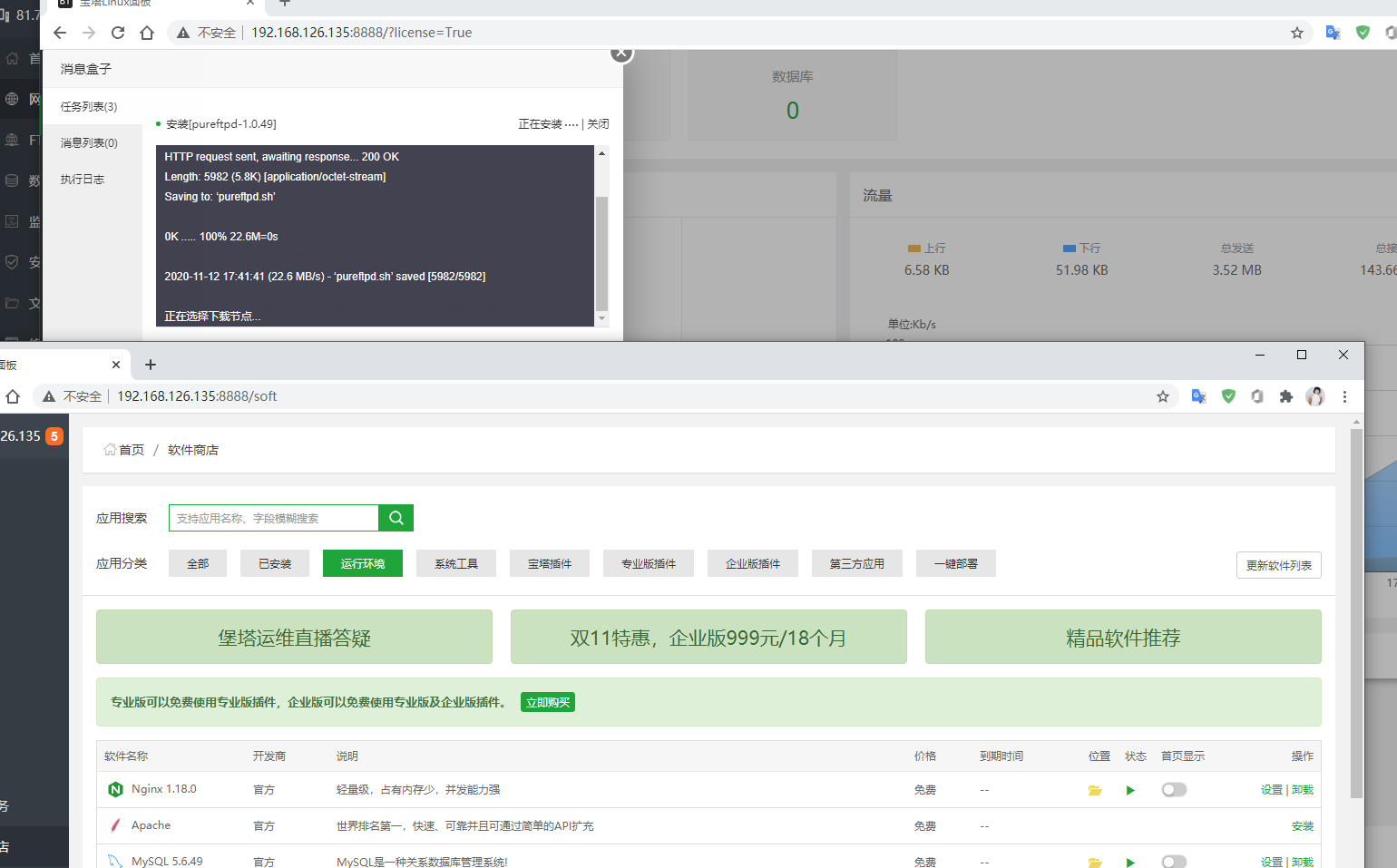Click home icon in front browser toolbar
Viewport: 1397px width, 868px height.
(x=13, y=396)
